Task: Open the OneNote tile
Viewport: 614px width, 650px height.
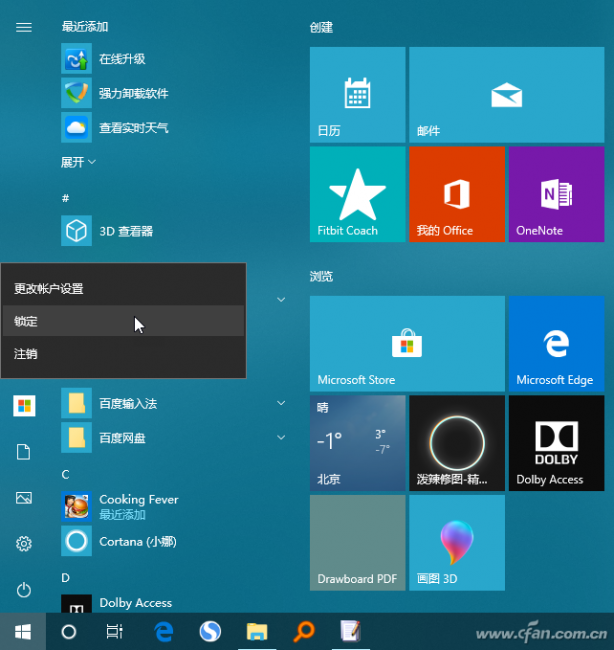Action: coord(556,194)
